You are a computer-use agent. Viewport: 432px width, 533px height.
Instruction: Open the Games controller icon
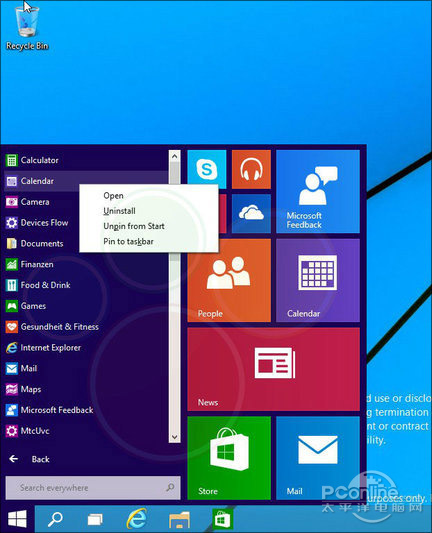point(12,306)
